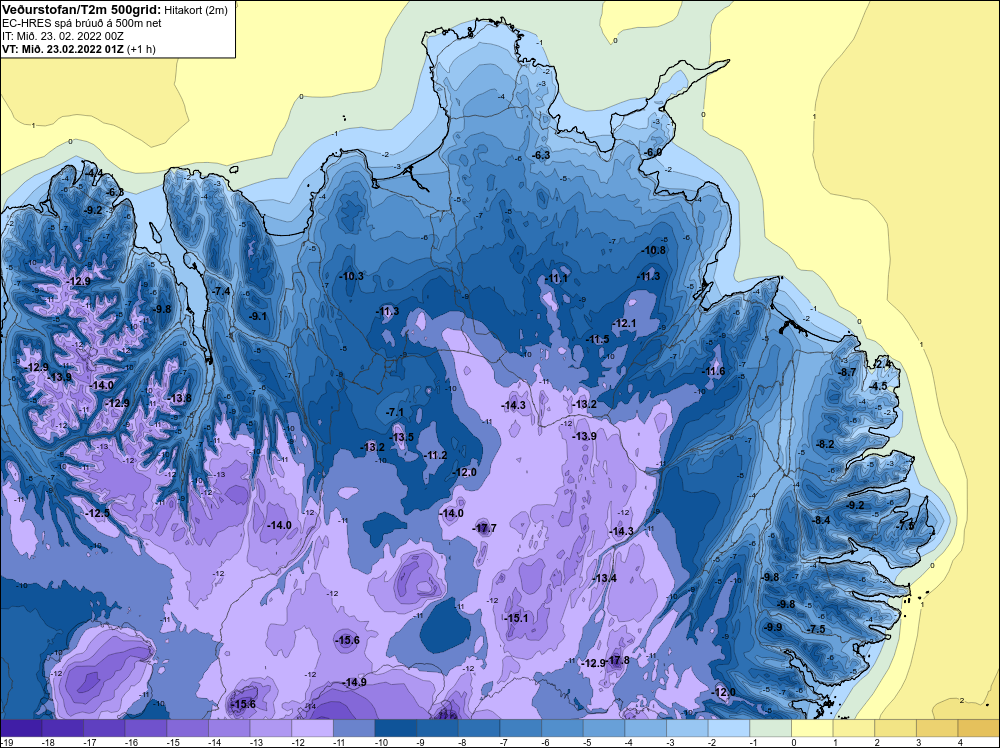Click the 'Veðurstofan/T2m 500grid:' title text
Screen dimensions: 1000x748
[80, 10]
